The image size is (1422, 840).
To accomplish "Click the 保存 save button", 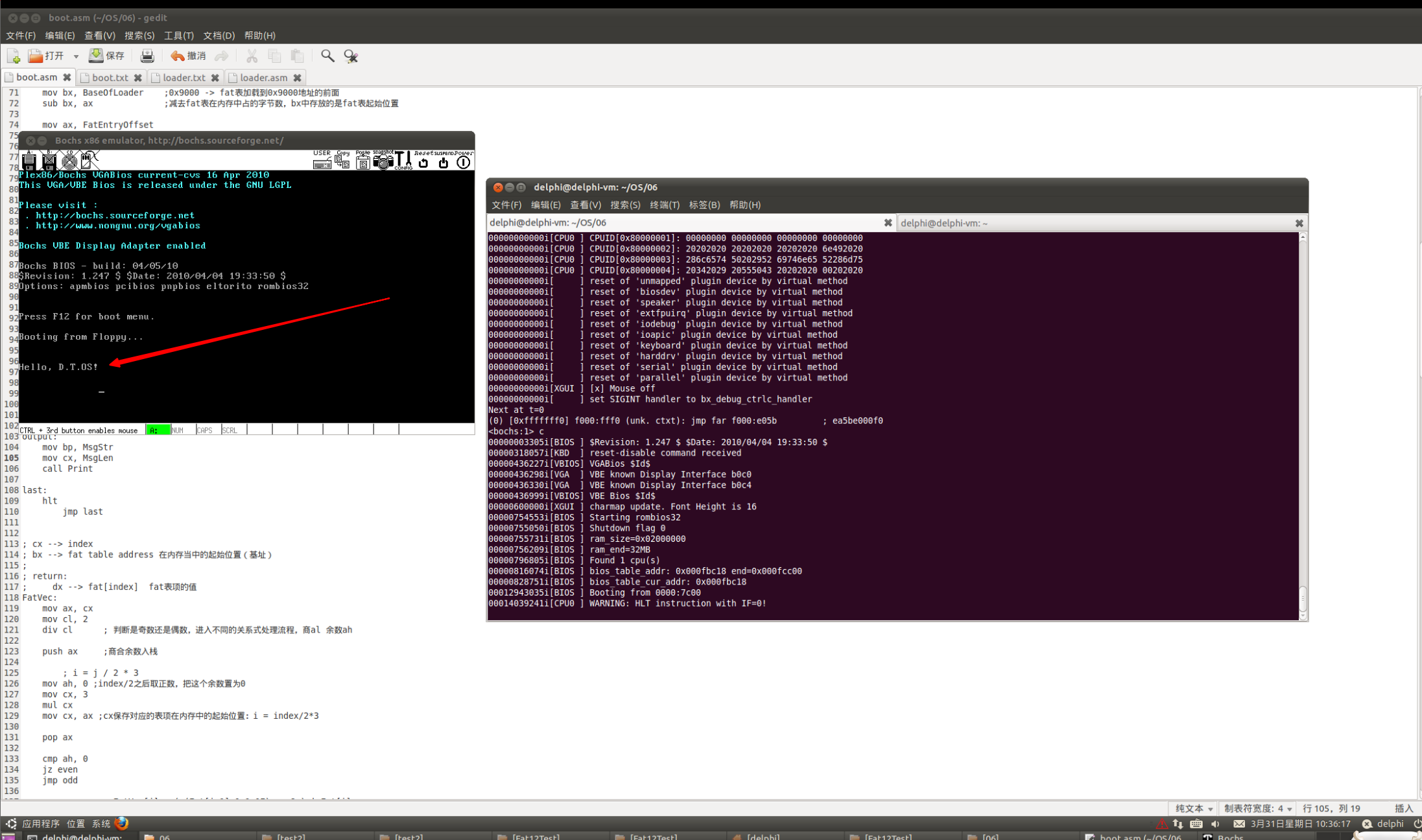I will coord(107,56).
